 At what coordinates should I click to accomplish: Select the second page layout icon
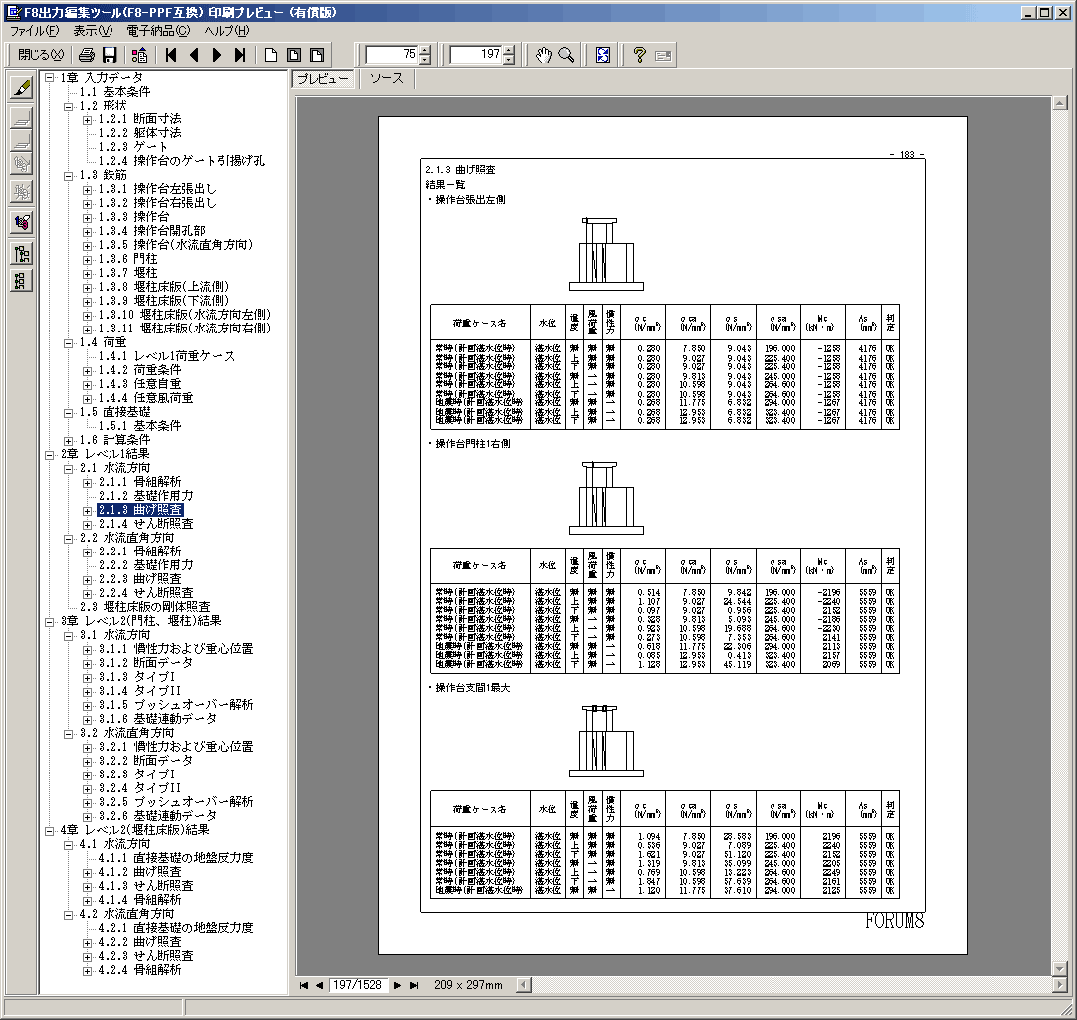pyautogui.click(x=294, y=55)
